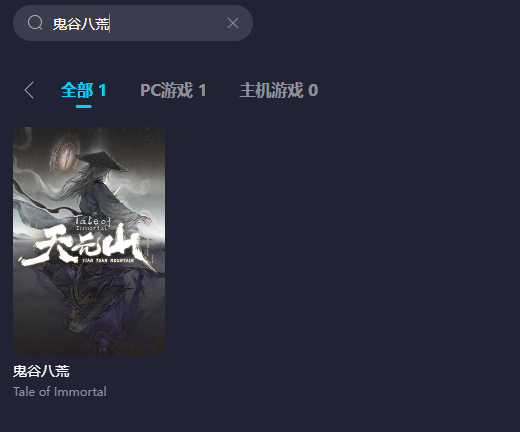Clear the search text with the X icon
The width and height of the screenshot is (520, 432).
coord(233,23)
